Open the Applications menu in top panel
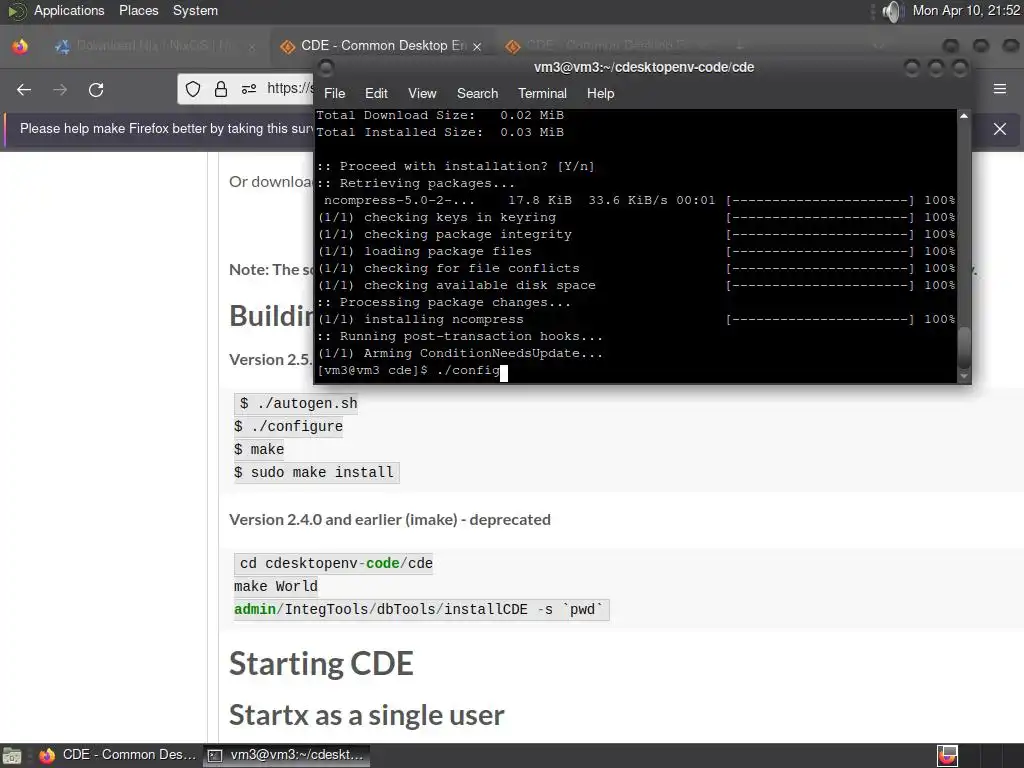1024x768 pixels. pos(69,10)
